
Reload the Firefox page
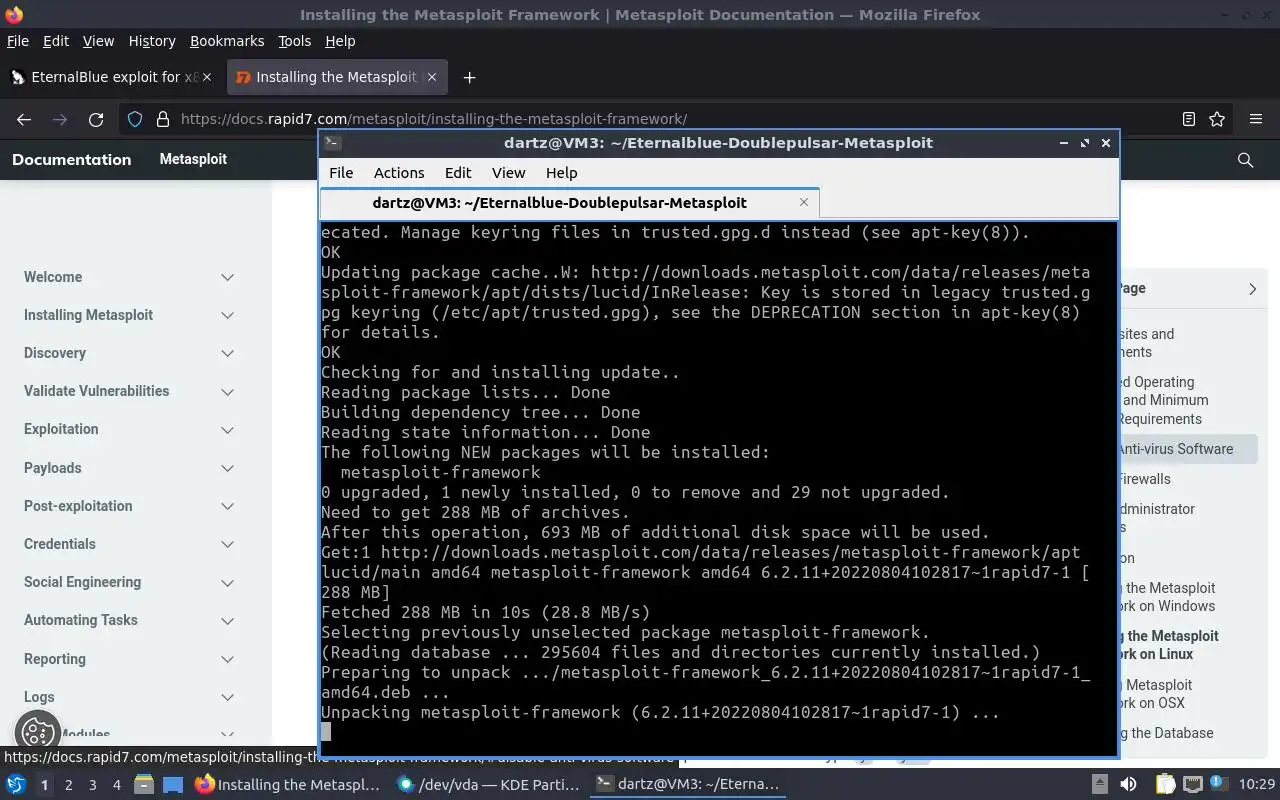pyautogui.click(x=96, y=119)
